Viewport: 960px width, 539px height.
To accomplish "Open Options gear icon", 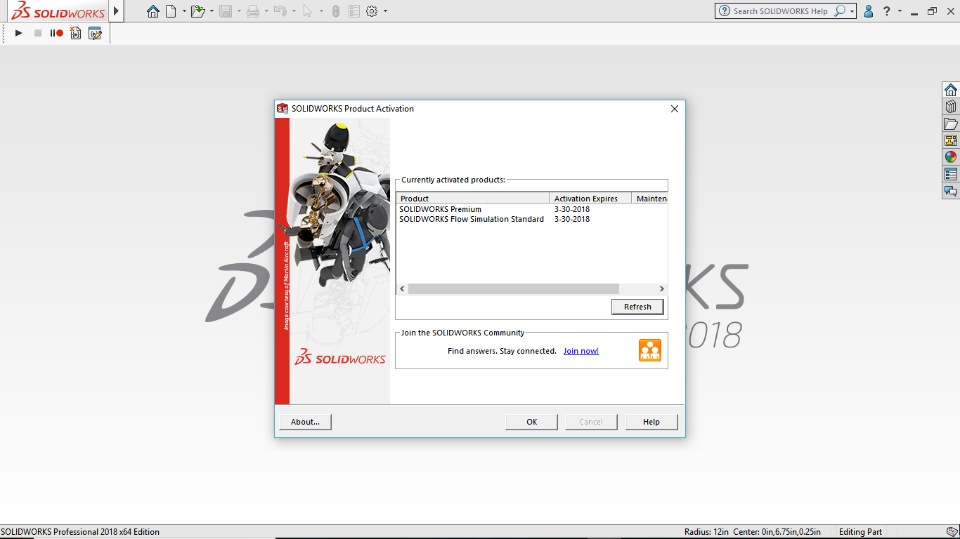I will 372,11.
